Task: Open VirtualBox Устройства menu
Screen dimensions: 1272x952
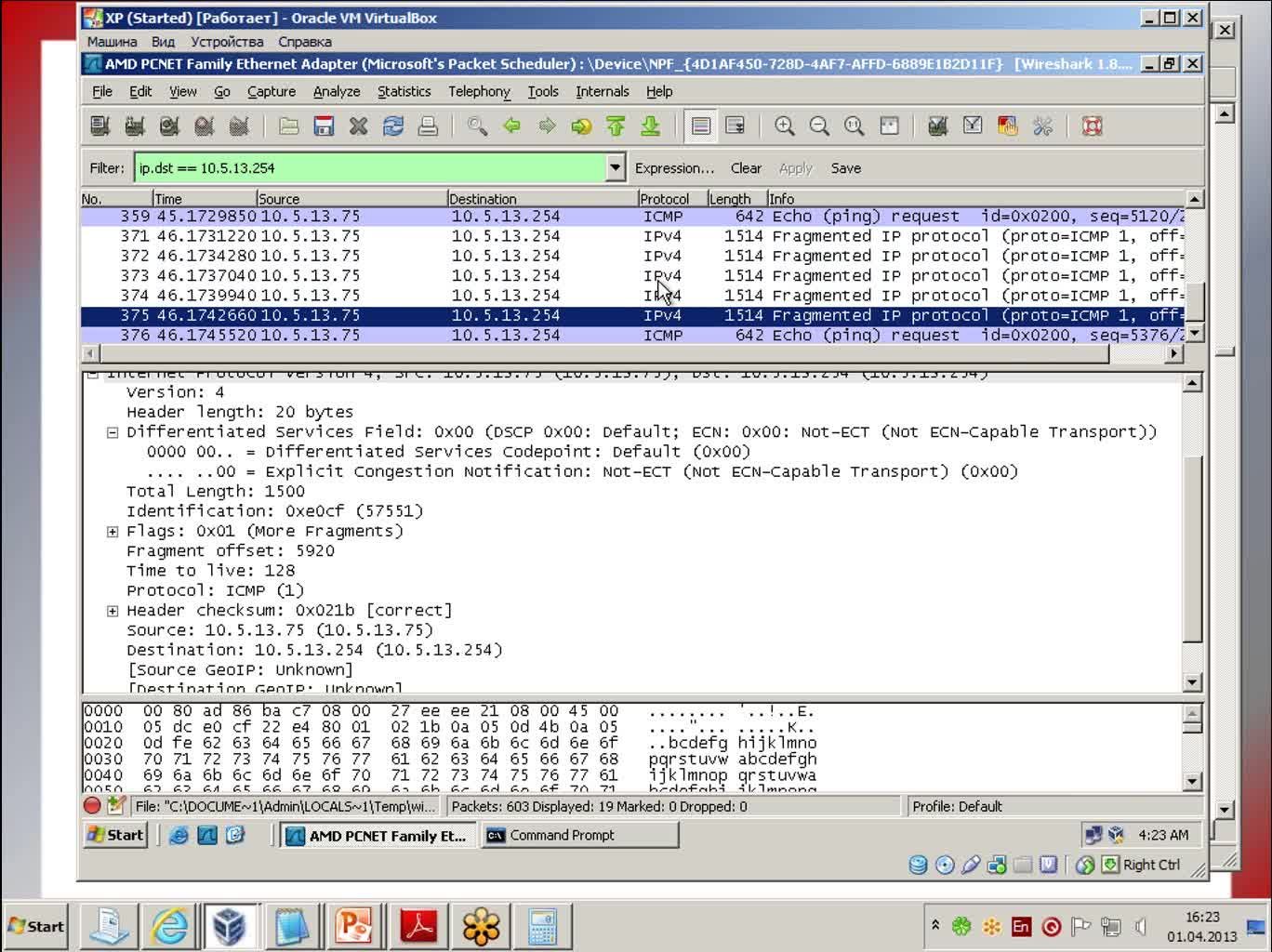Action: point(227,42)
